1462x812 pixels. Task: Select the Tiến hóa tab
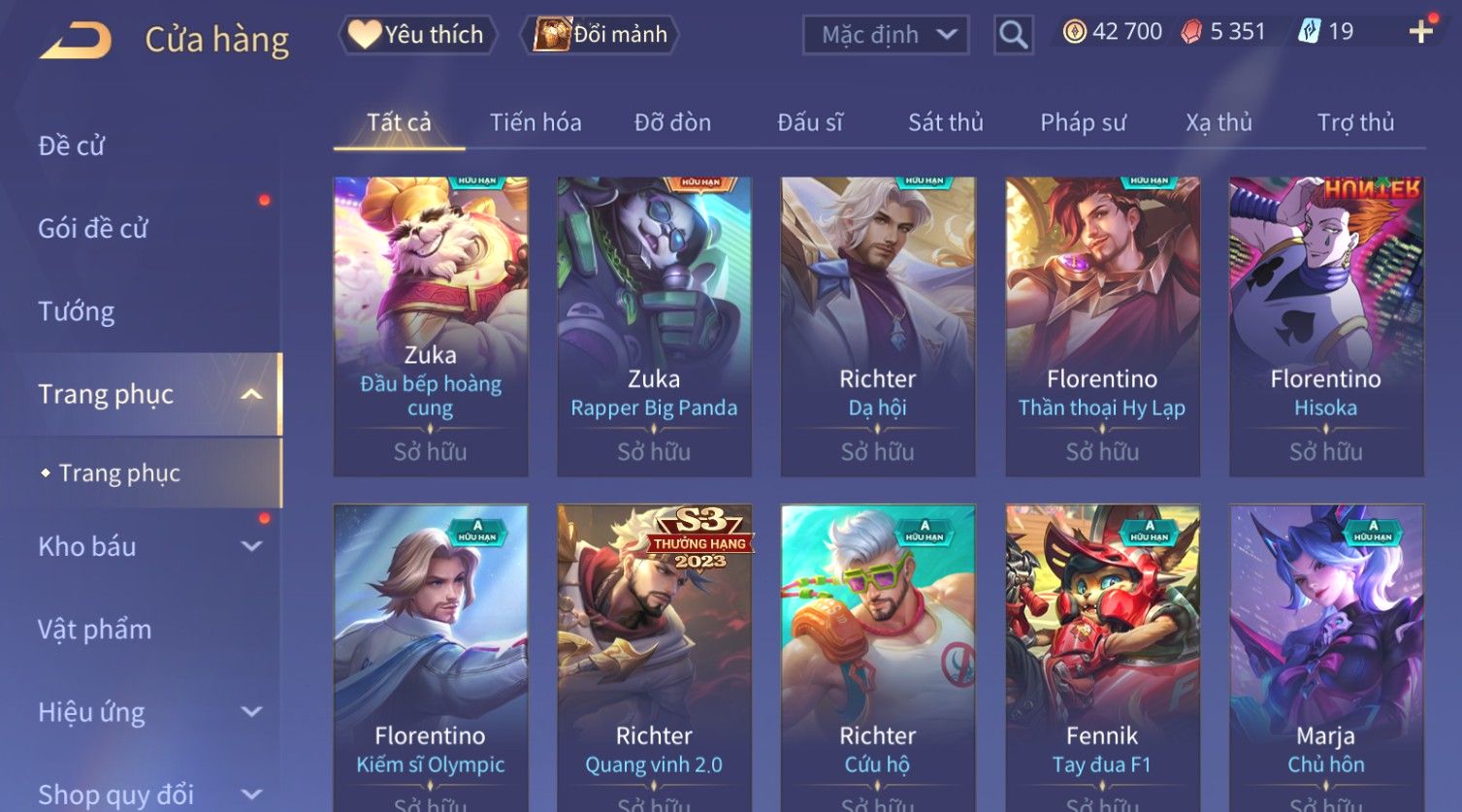pyautogui.click(x=536, y=122)
